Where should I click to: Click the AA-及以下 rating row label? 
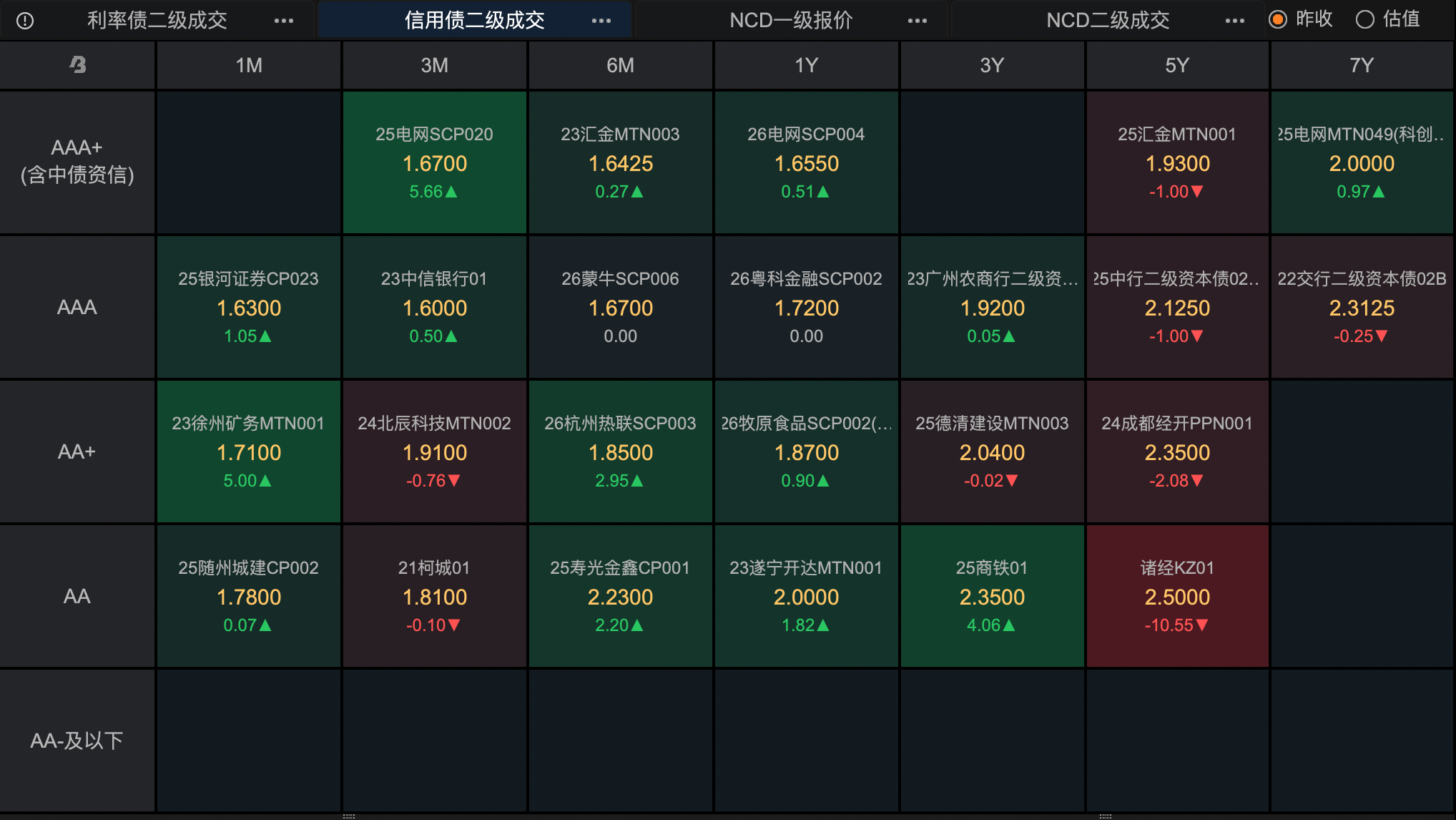pos(77,741)
